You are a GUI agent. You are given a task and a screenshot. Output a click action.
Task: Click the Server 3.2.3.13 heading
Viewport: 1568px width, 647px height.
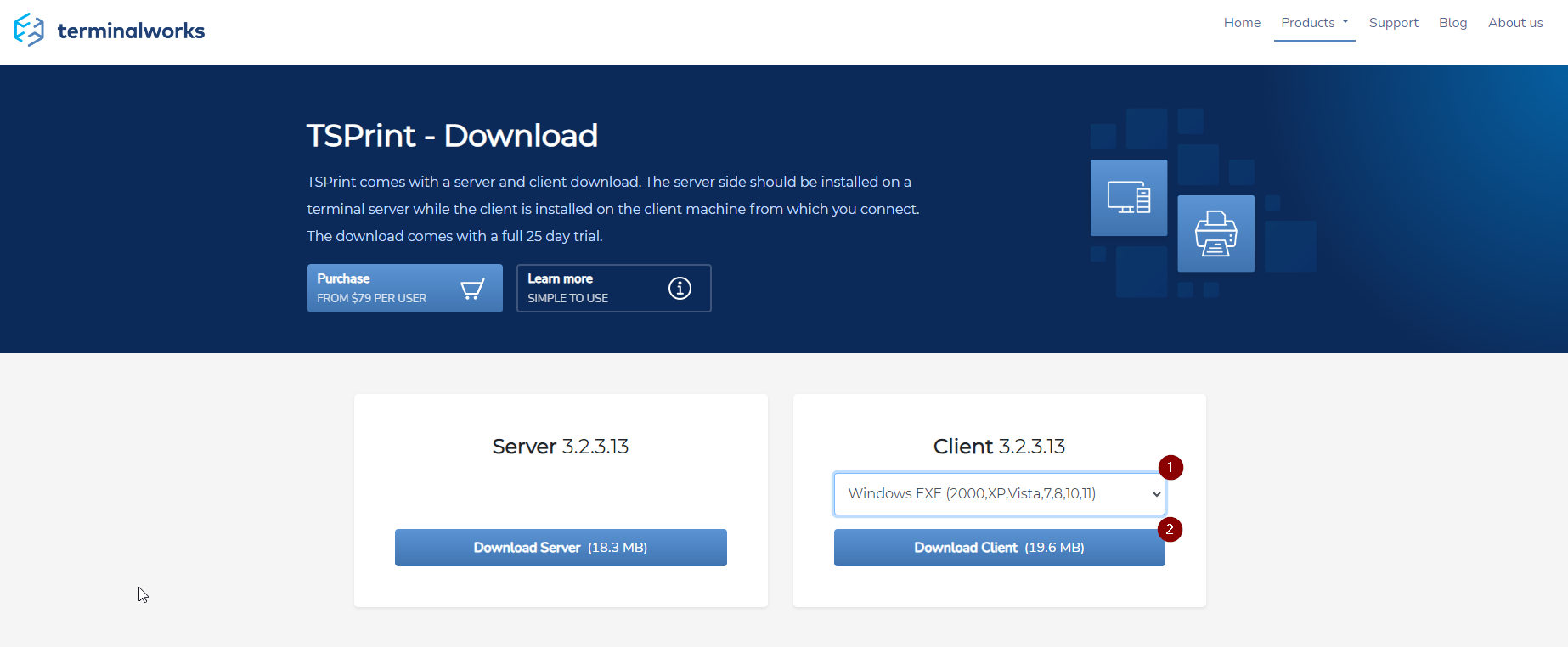(x=561, y=447)
